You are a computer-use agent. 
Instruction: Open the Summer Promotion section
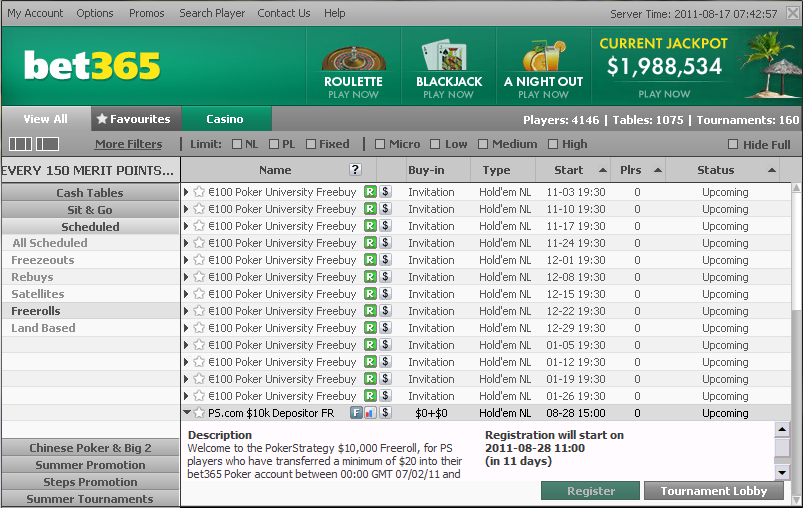point(90,465)
